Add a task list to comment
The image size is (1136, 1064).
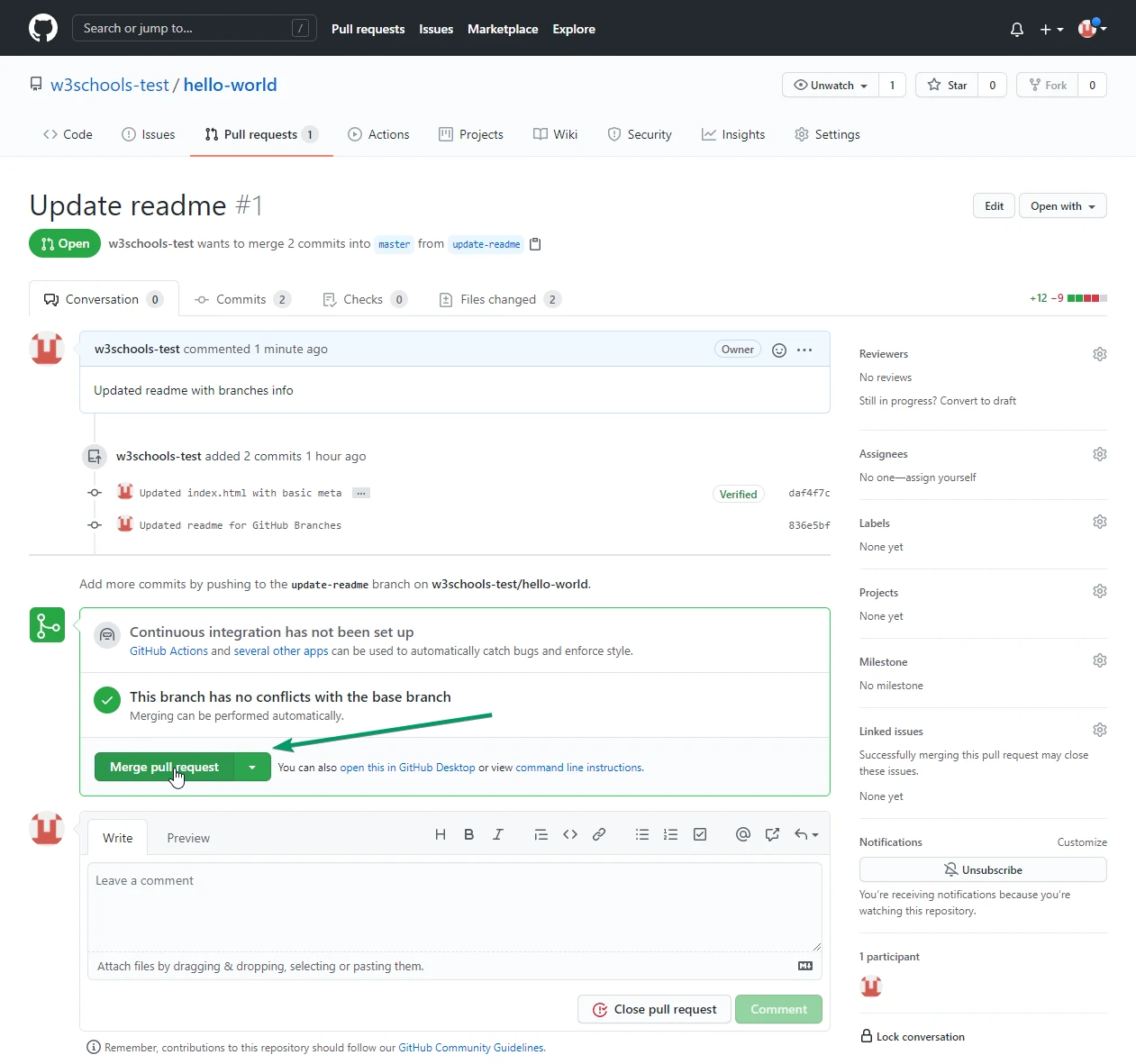click(700, 835)
